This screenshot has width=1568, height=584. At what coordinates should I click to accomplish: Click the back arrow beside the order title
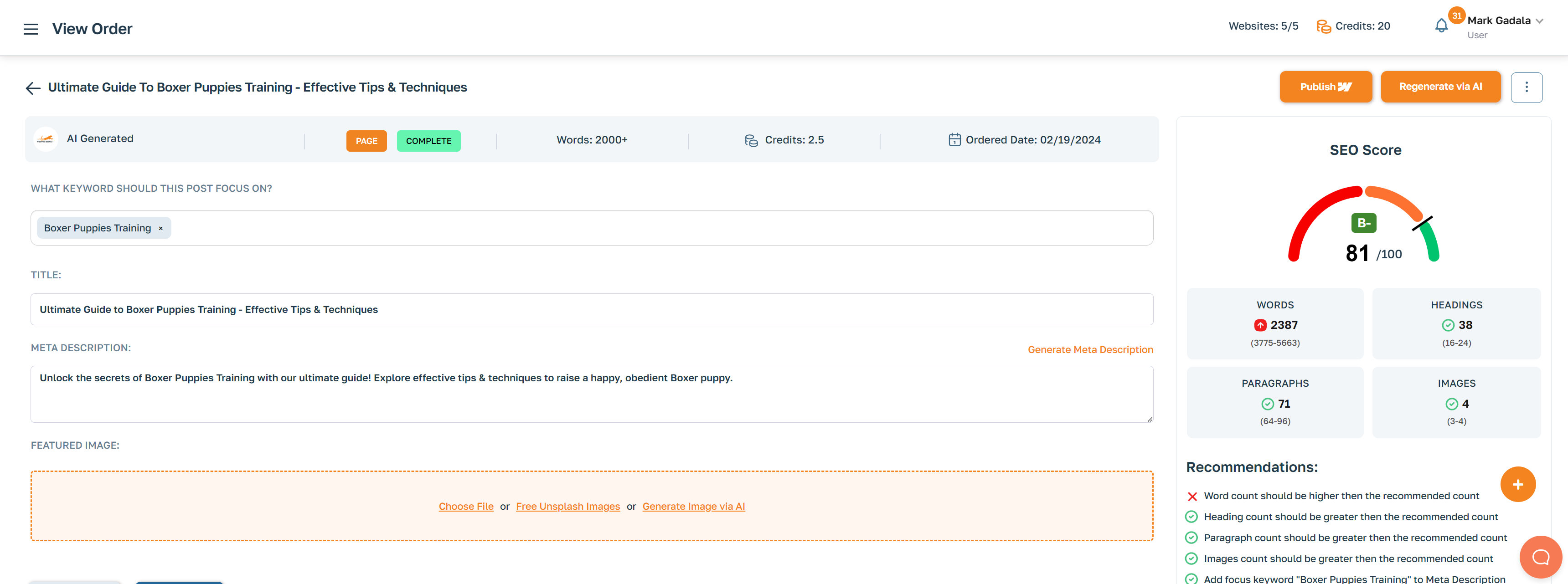pyautogui.click(x=33, y=88)
